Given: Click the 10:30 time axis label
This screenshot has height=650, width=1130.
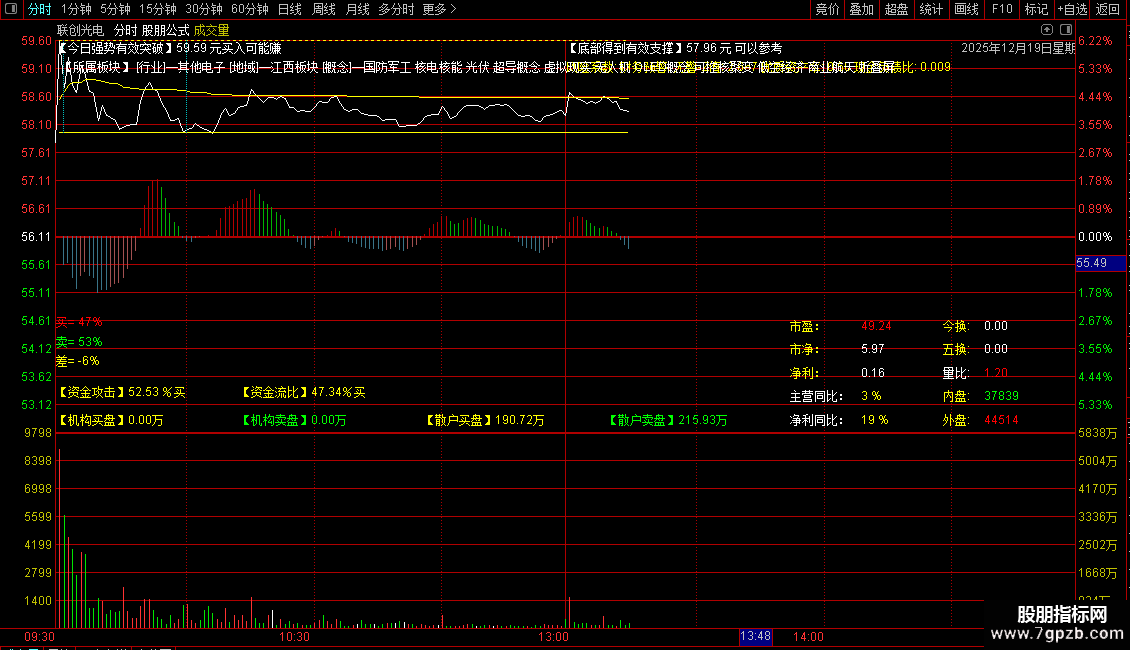Looking at the screenshot, I should pos(294,636).
